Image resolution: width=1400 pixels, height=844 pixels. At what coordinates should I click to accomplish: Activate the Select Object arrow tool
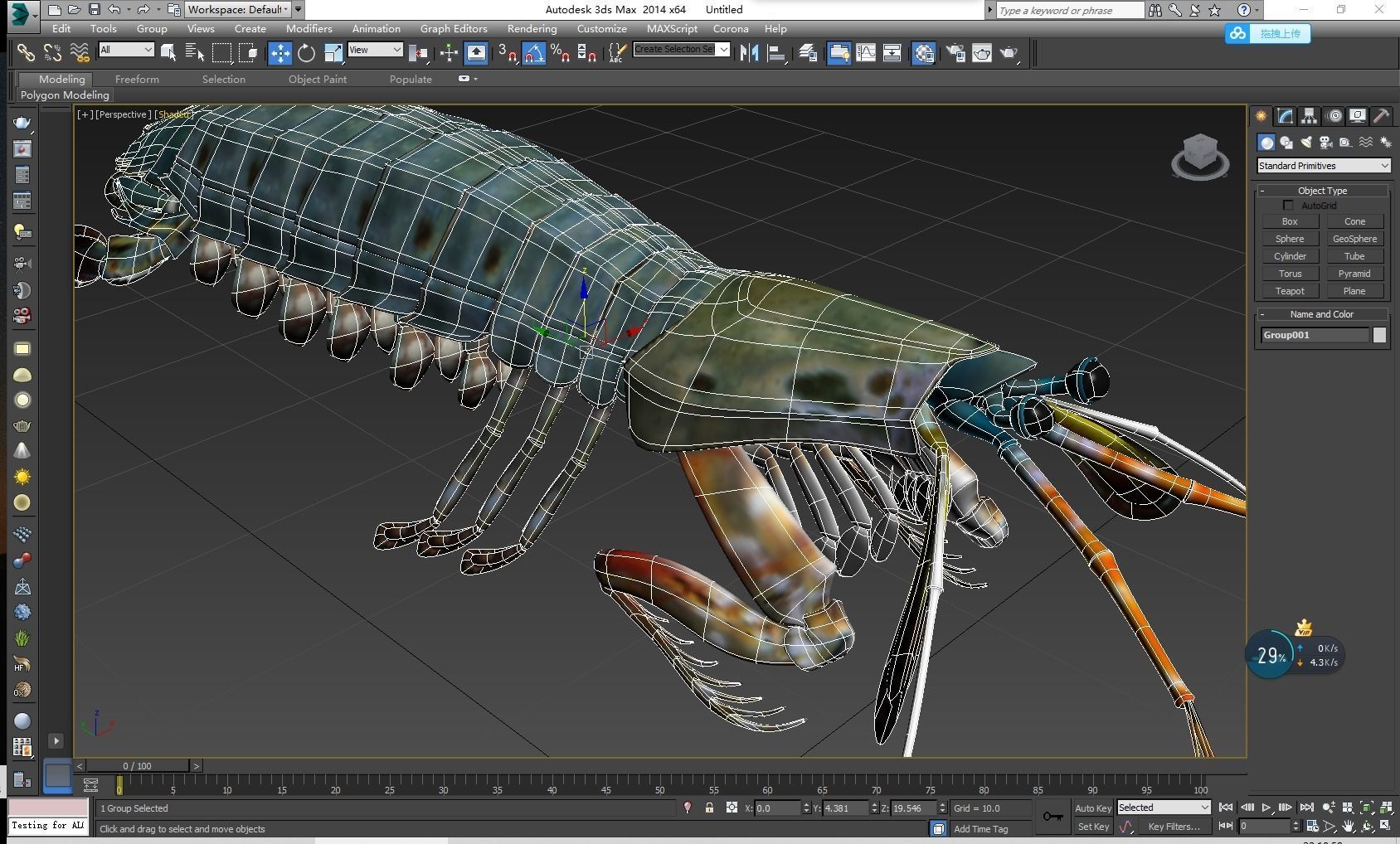coord(168,53)
